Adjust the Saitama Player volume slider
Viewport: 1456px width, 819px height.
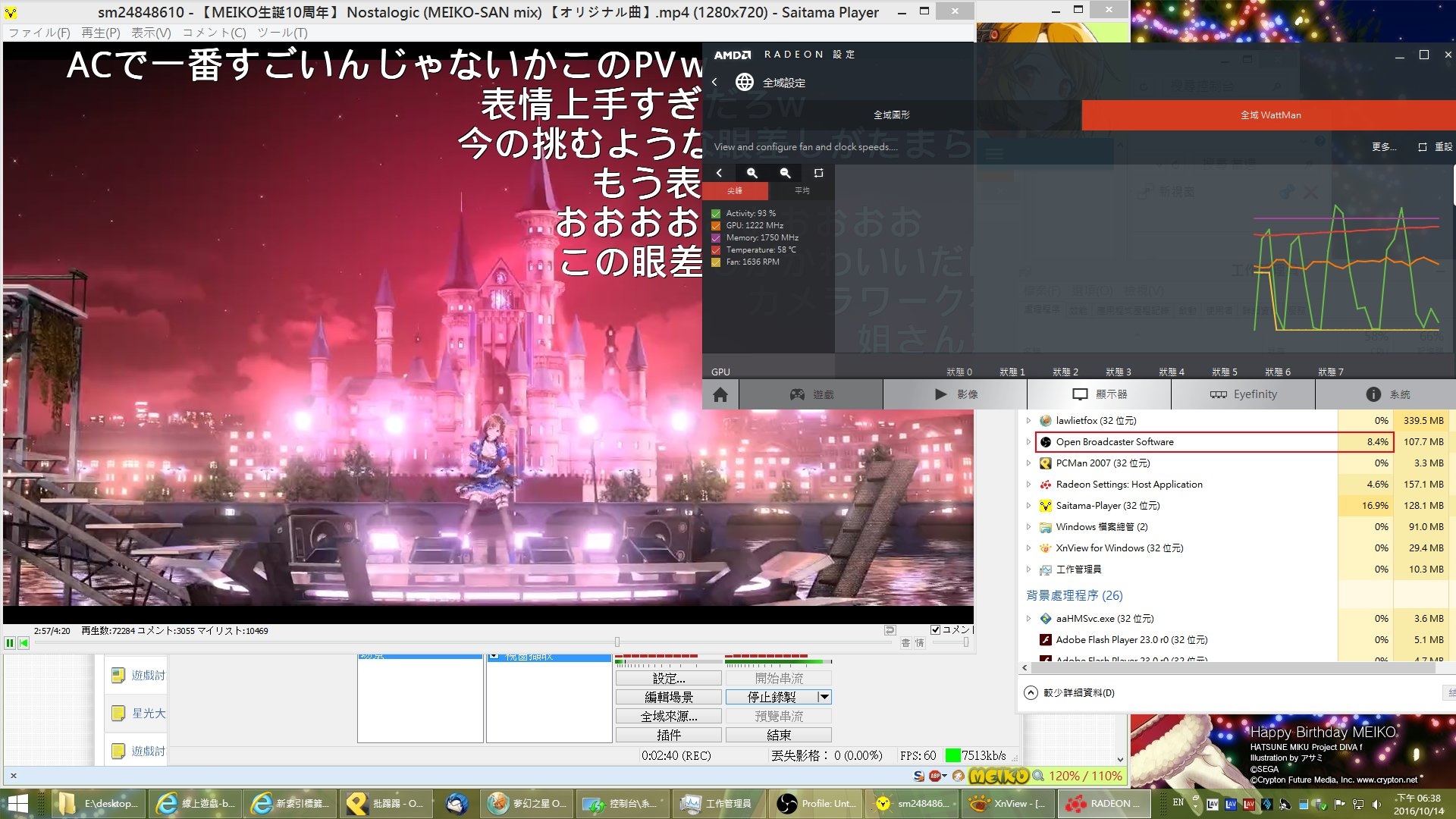(x=965, y=642)
